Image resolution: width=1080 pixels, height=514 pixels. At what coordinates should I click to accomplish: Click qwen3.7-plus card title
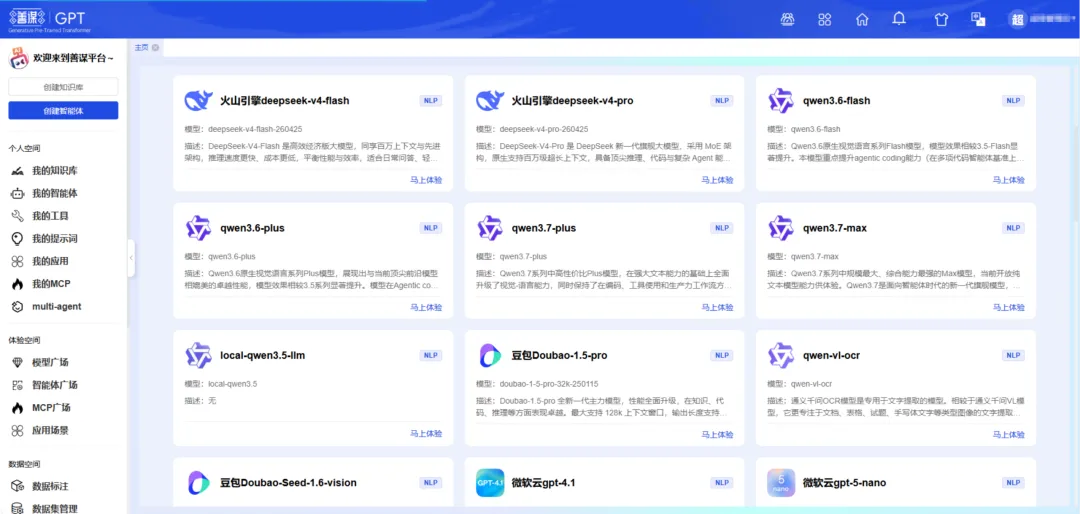(544, 228)
